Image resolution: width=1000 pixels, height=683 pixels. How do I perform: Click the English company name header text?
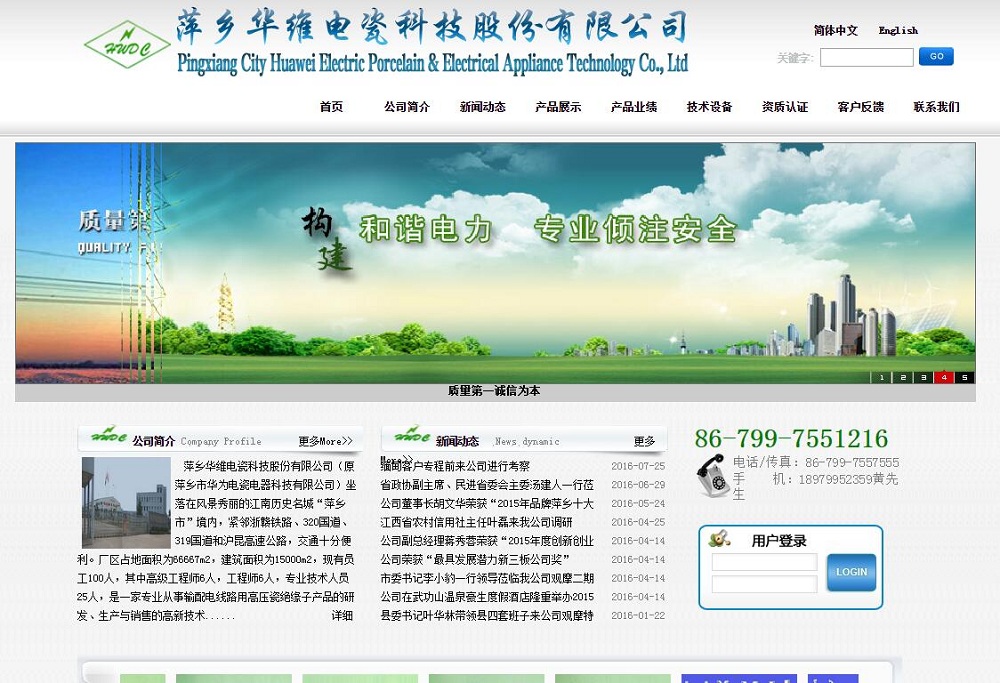click(432, 63)
